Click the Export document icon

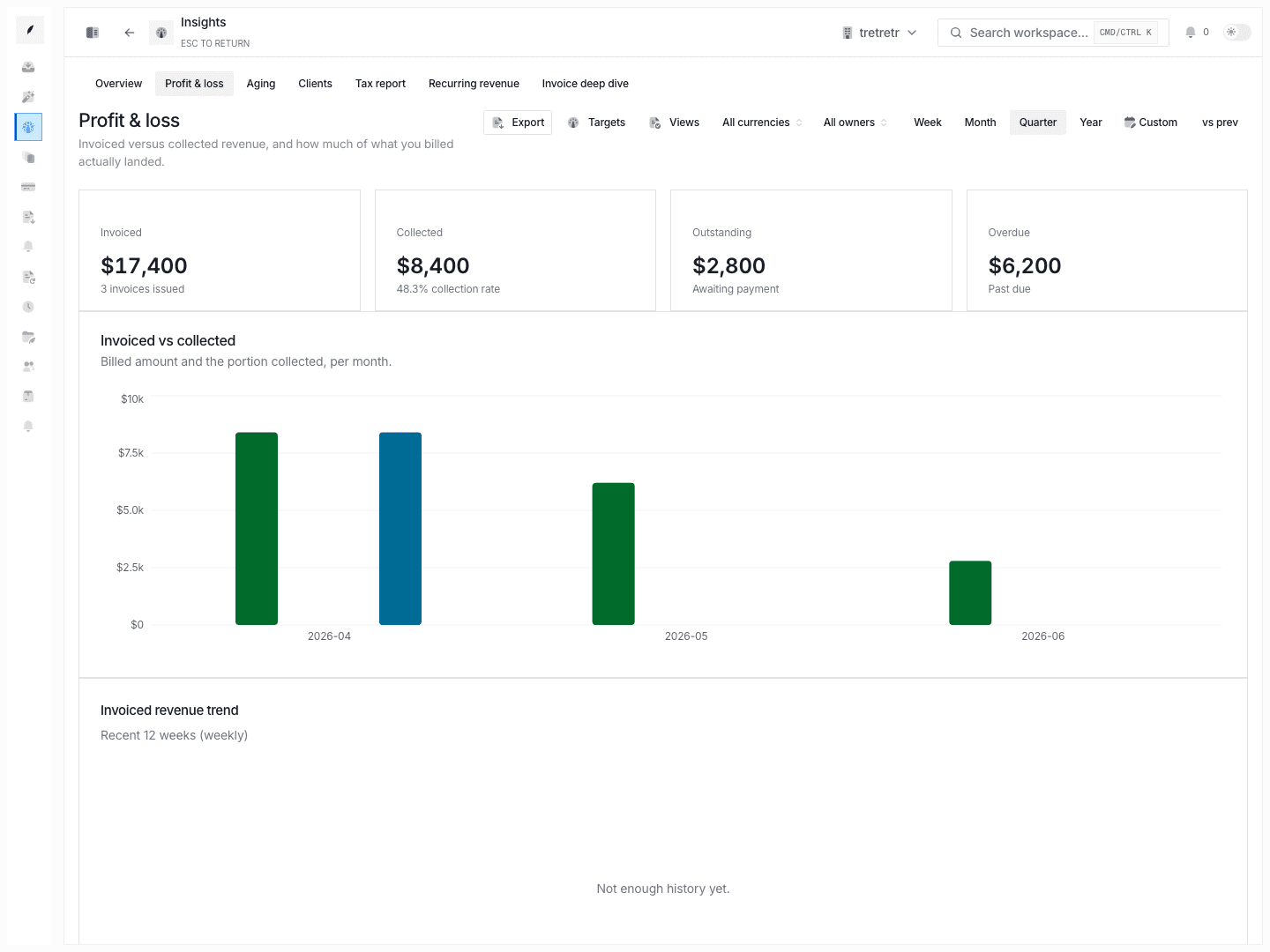(x=498, y=123)
